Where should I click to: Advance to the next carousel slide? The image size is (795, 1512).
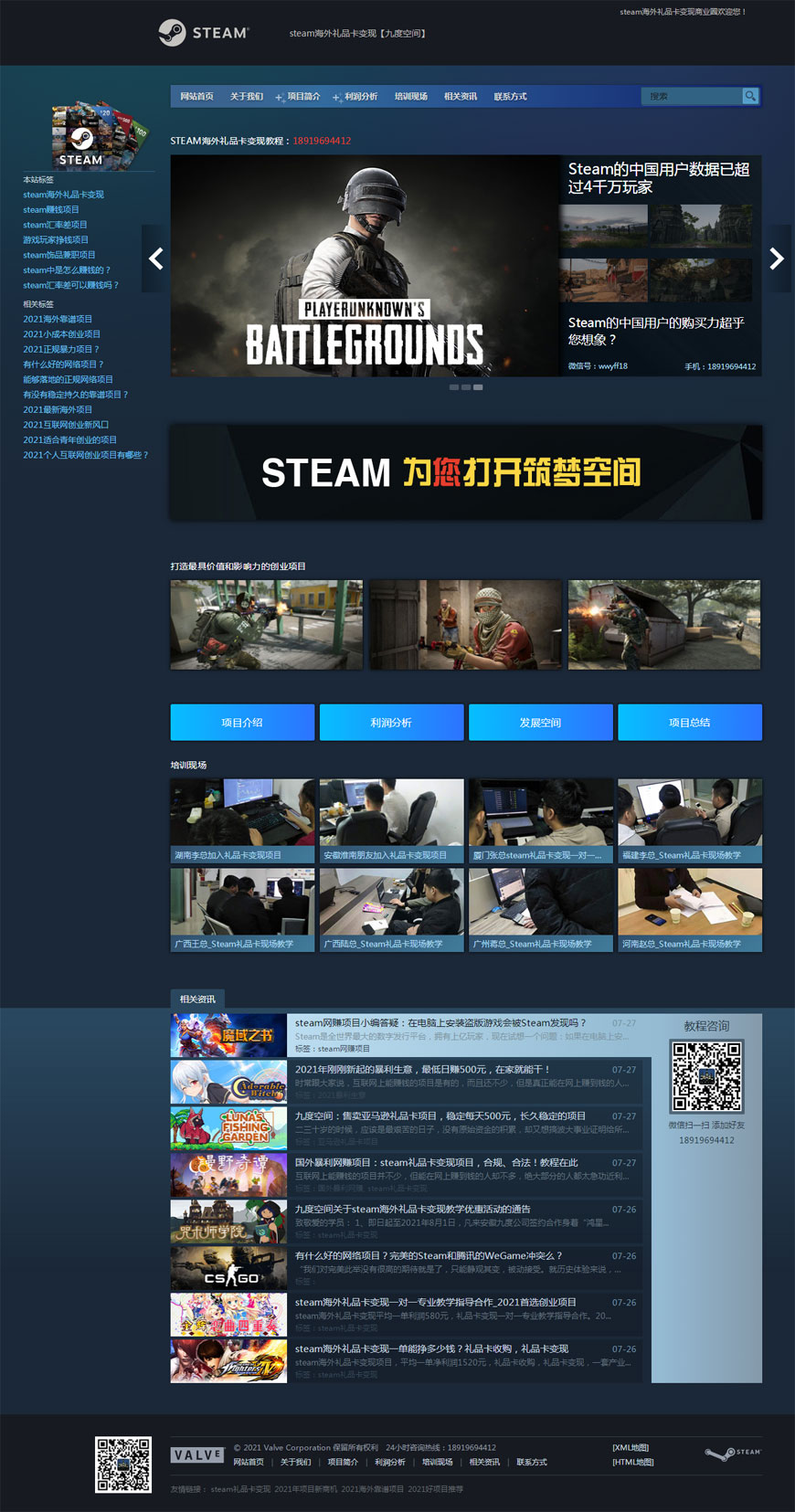[x=776, y=259]
